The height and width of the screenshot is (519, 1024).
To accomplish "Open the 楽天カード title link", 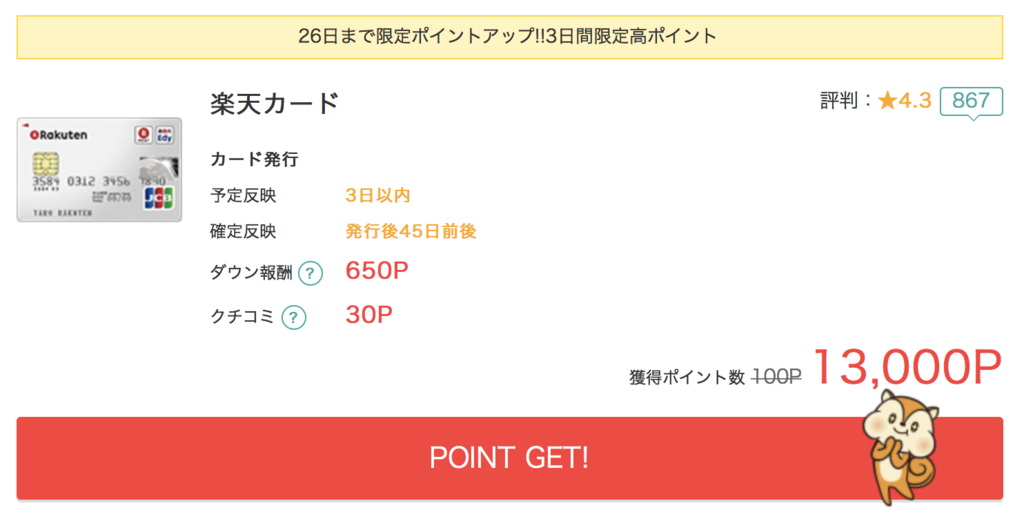I will pos(274,104).
